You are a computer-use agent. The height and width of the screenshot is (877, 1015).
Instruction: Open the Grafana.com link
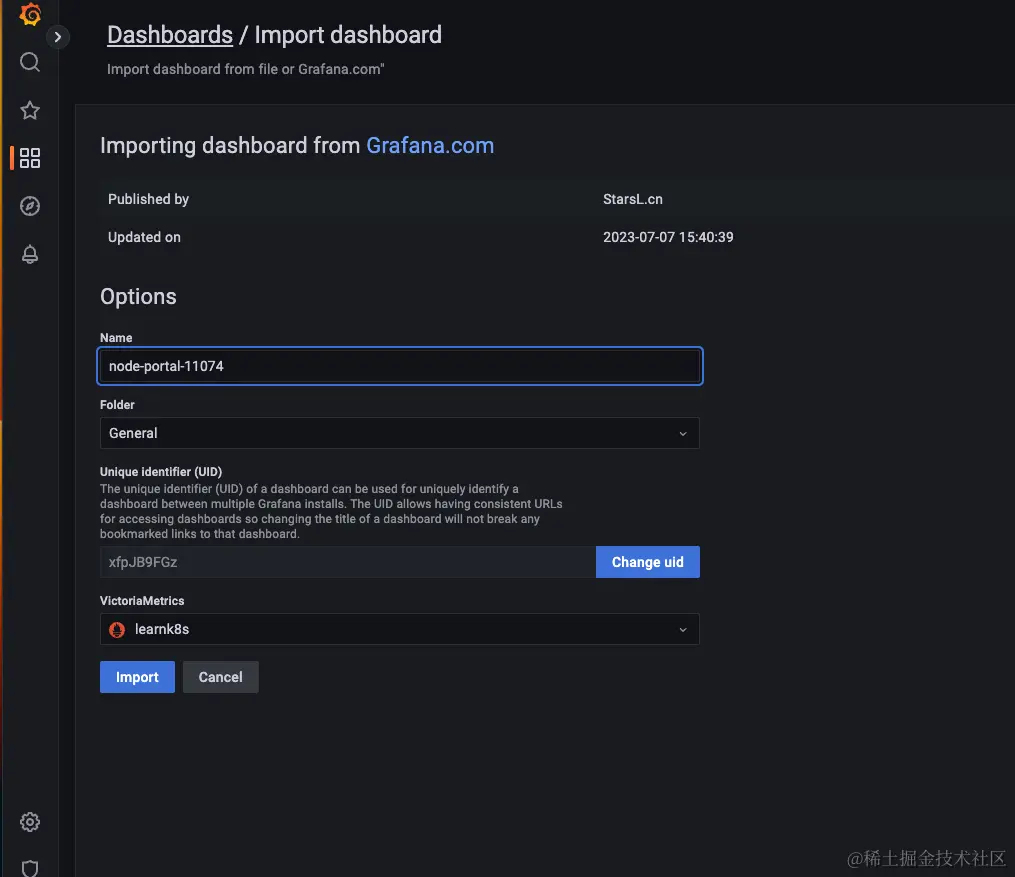click(430, 146)
